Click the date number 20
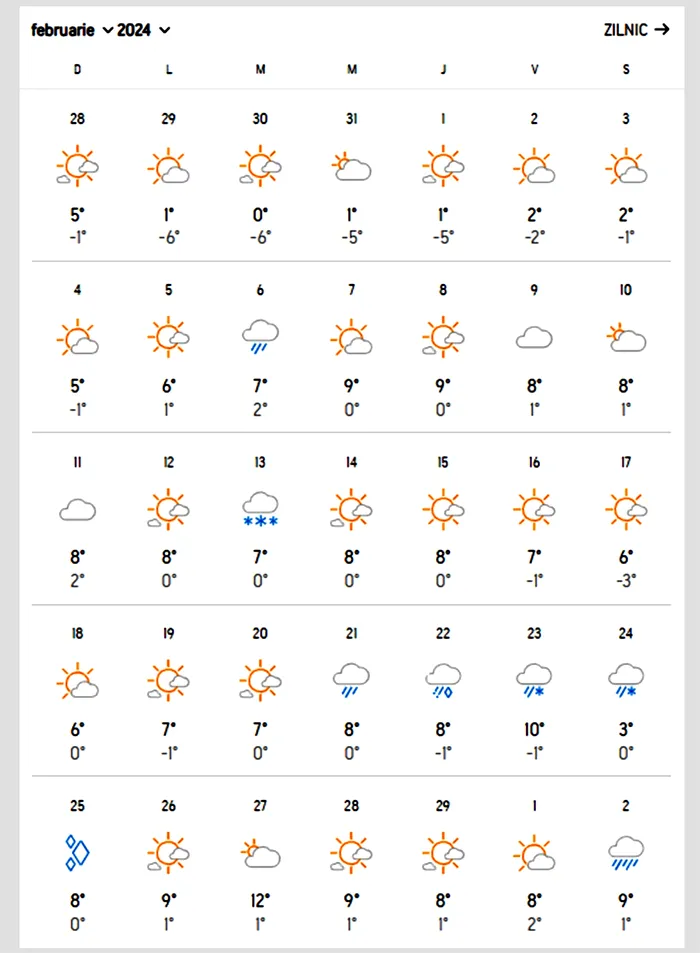 (260, 633)
